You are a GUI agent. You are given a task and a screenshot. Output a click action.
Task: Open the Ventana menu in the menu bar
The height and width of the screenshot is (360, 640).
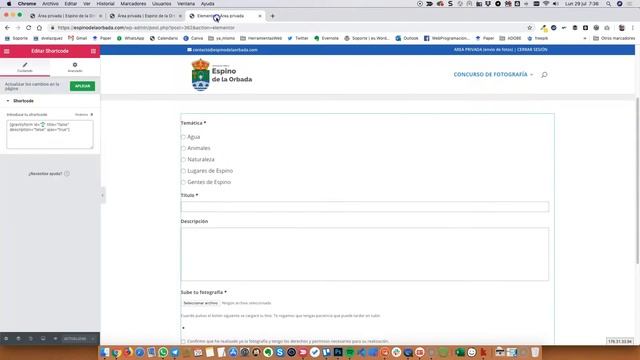click(x=186, y=4)
